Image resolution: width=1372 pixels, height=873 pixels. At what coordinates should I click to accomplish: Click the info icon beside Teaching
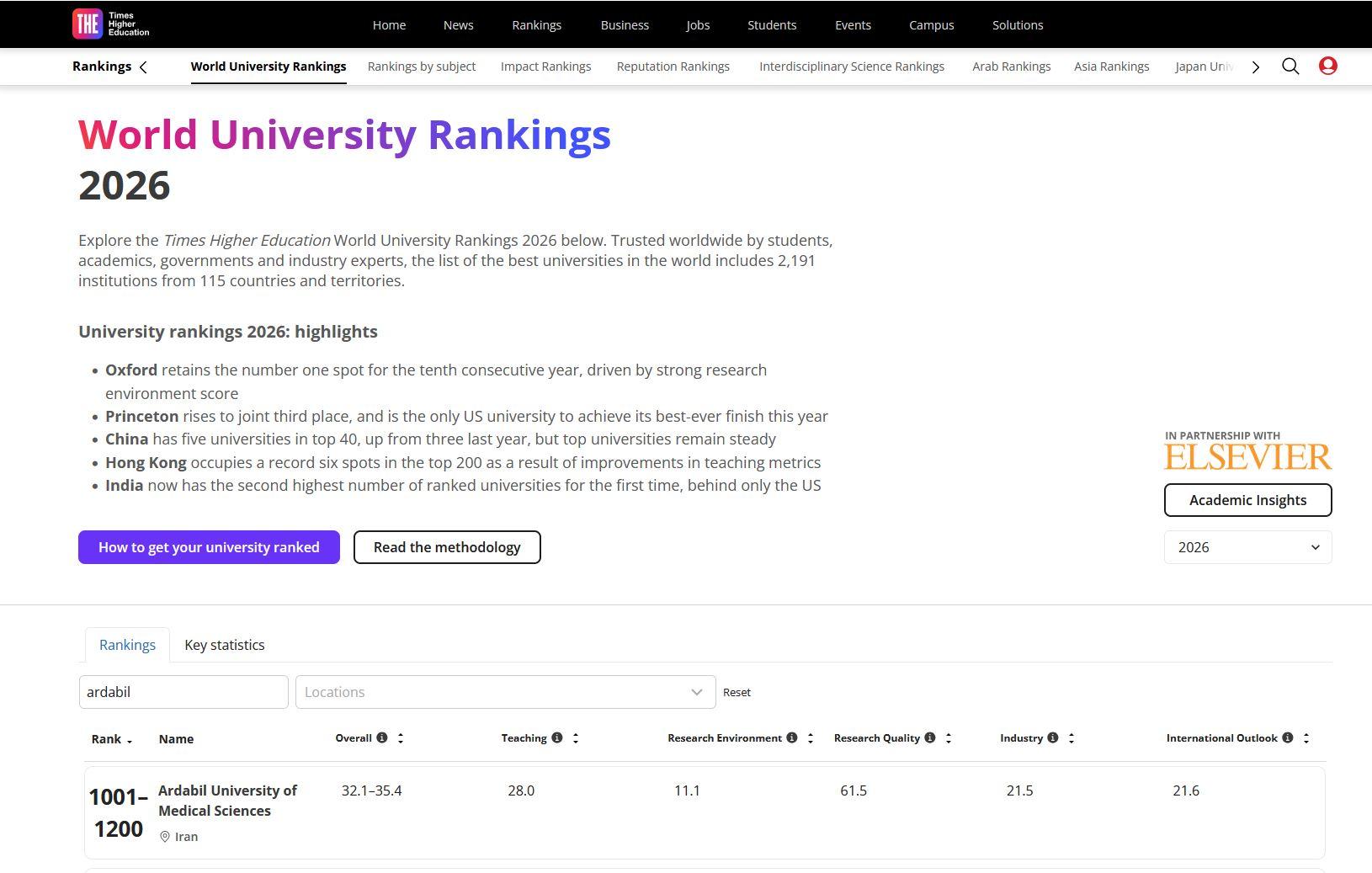pos(557,738)
